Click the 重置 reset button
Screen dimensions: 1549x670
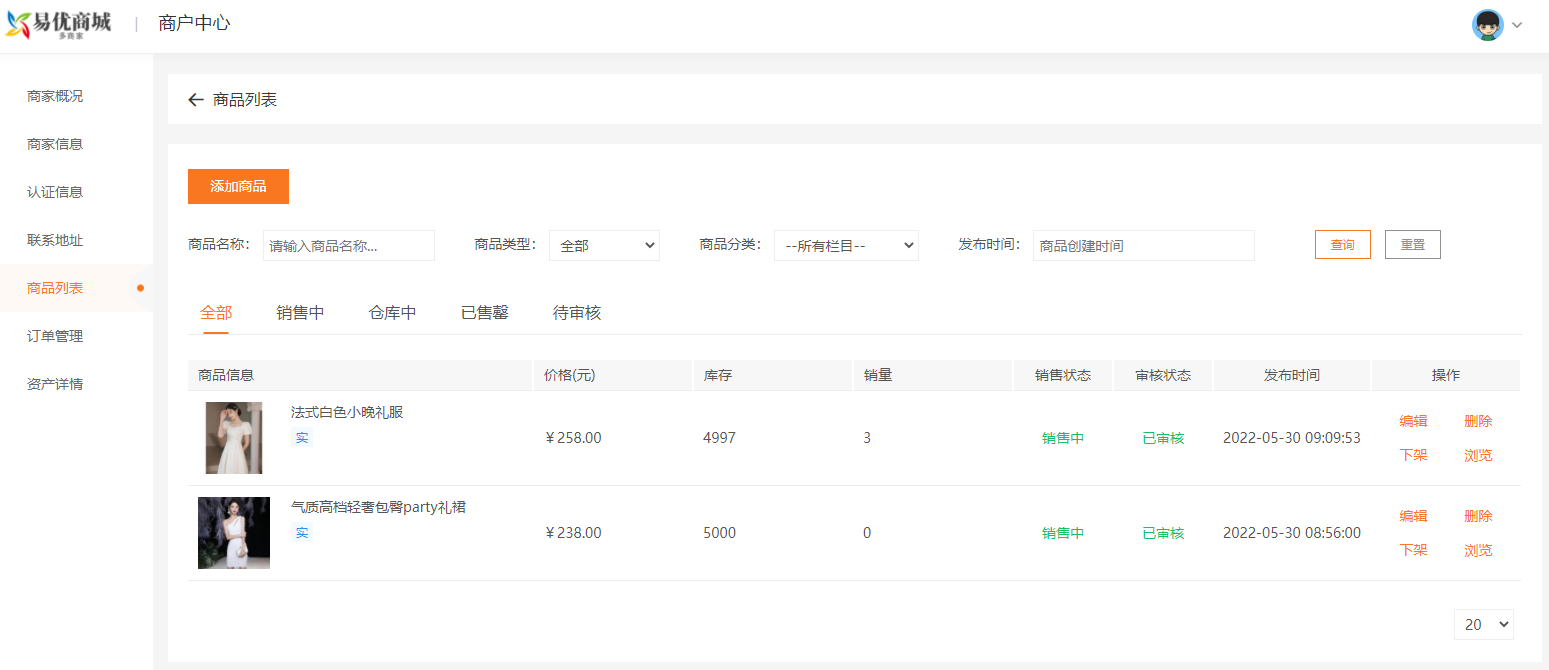click(1412, 245)
